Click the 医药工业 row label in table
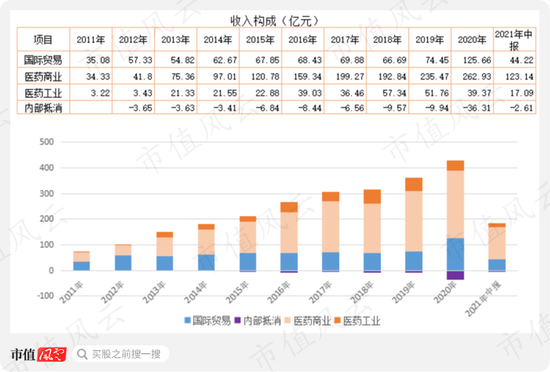 pyautogui.click(x=43, y=93)
